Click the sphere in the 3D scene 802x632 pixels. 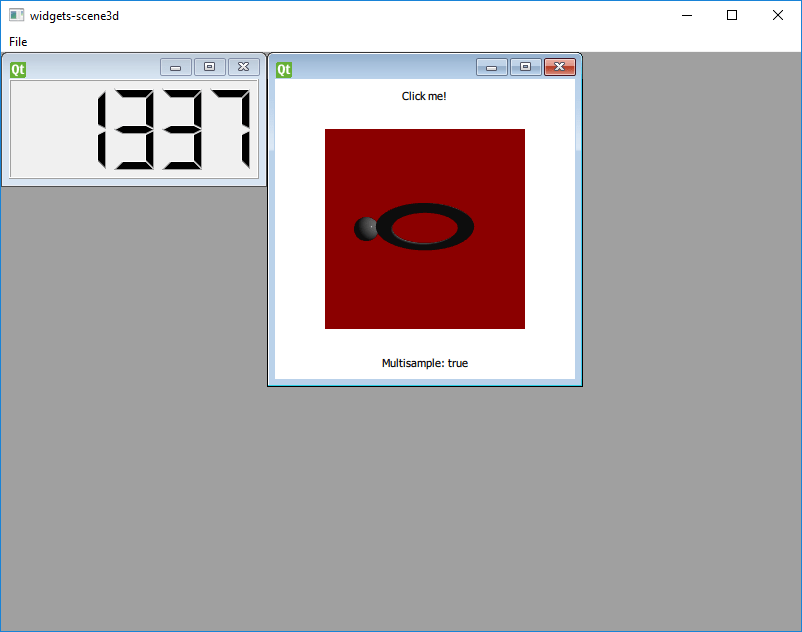pos(364,228)
